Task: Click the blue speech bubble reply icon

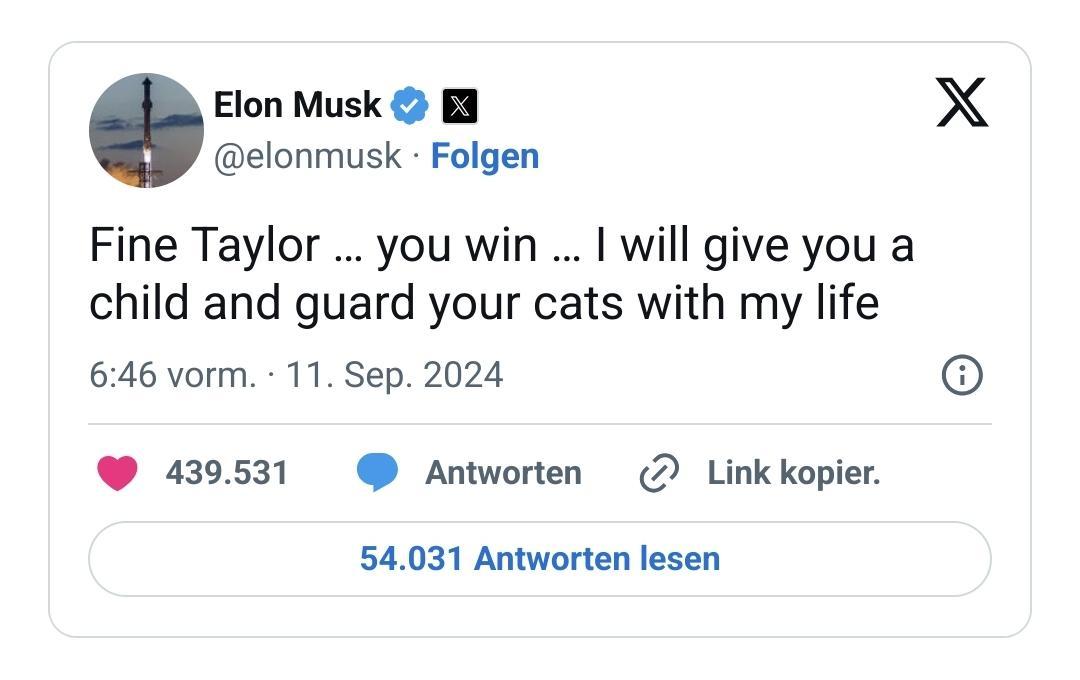Action: 377,473
